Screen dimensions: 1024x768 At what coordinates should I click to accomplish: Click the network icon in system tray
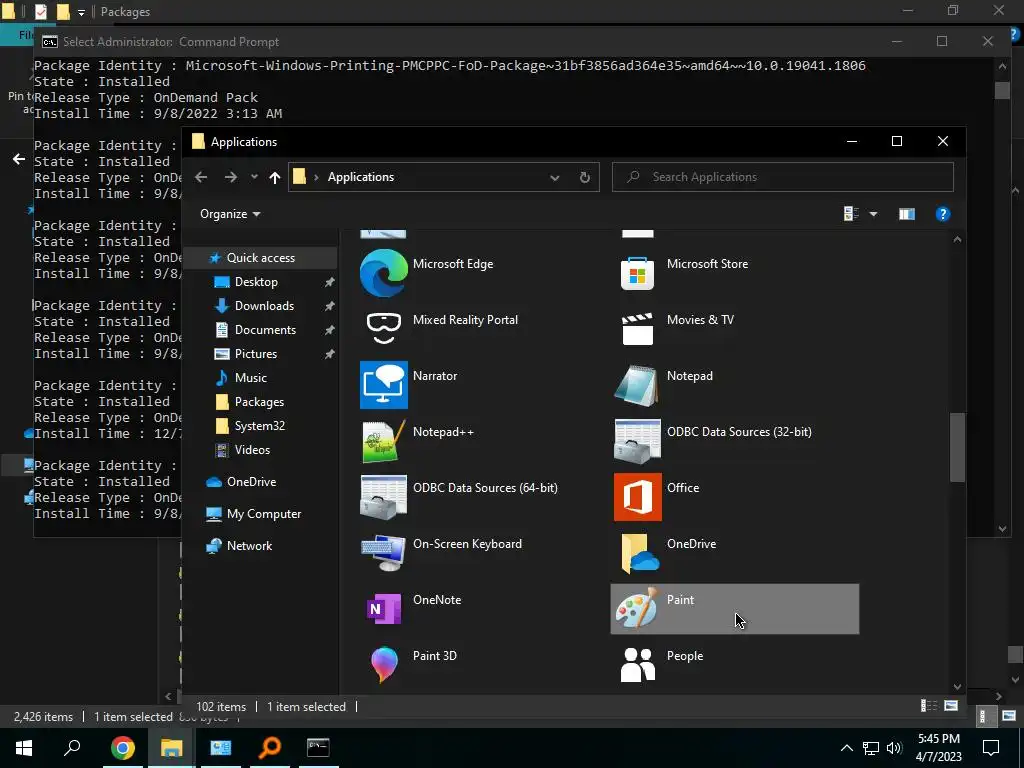click(871, 748)
